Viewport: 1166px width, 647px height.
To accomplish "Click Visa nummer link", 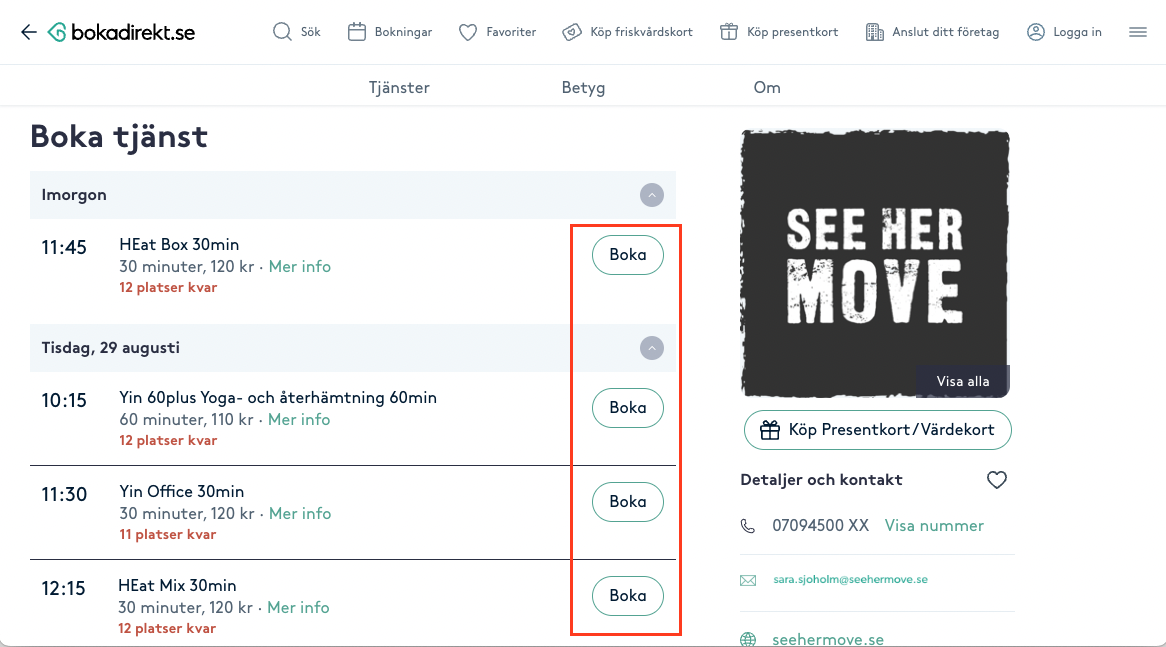I will (934, 526).
